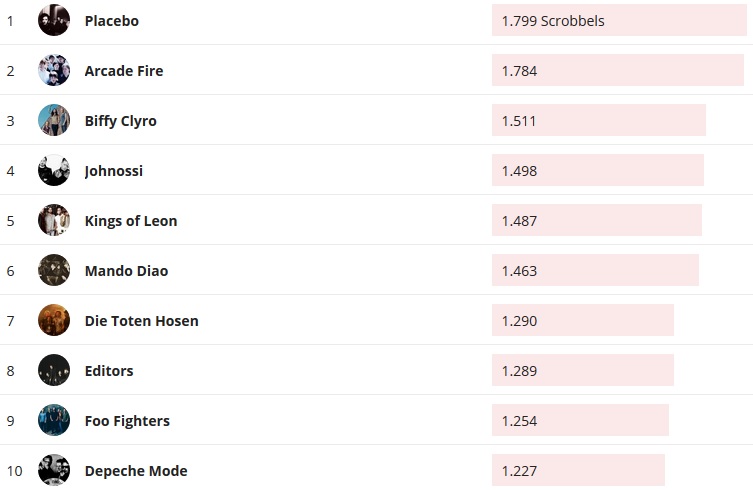Open the Kings of Leon link
Image resolution: width=753 pixels, height=492 pixels.
130,221
